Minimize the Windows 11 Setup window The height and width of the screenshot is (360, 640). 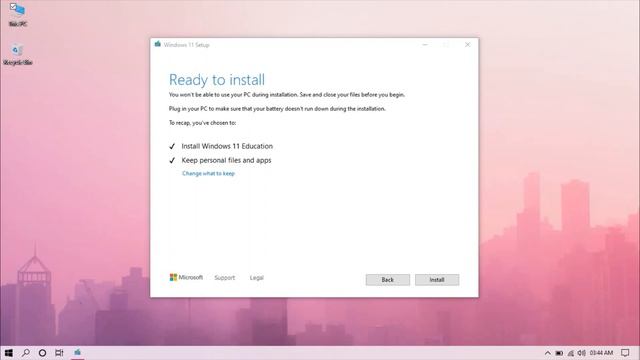425,44
